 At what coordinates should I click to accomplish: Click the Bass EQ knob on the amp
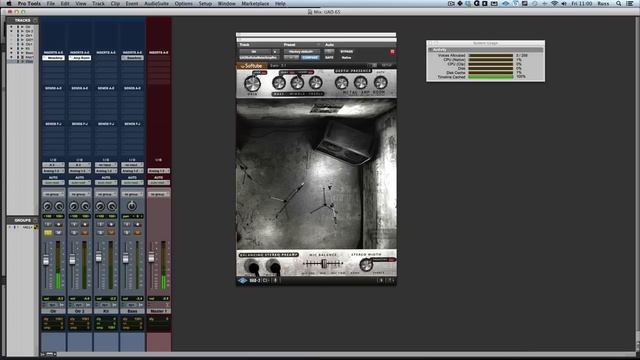[x=279, y=83]
